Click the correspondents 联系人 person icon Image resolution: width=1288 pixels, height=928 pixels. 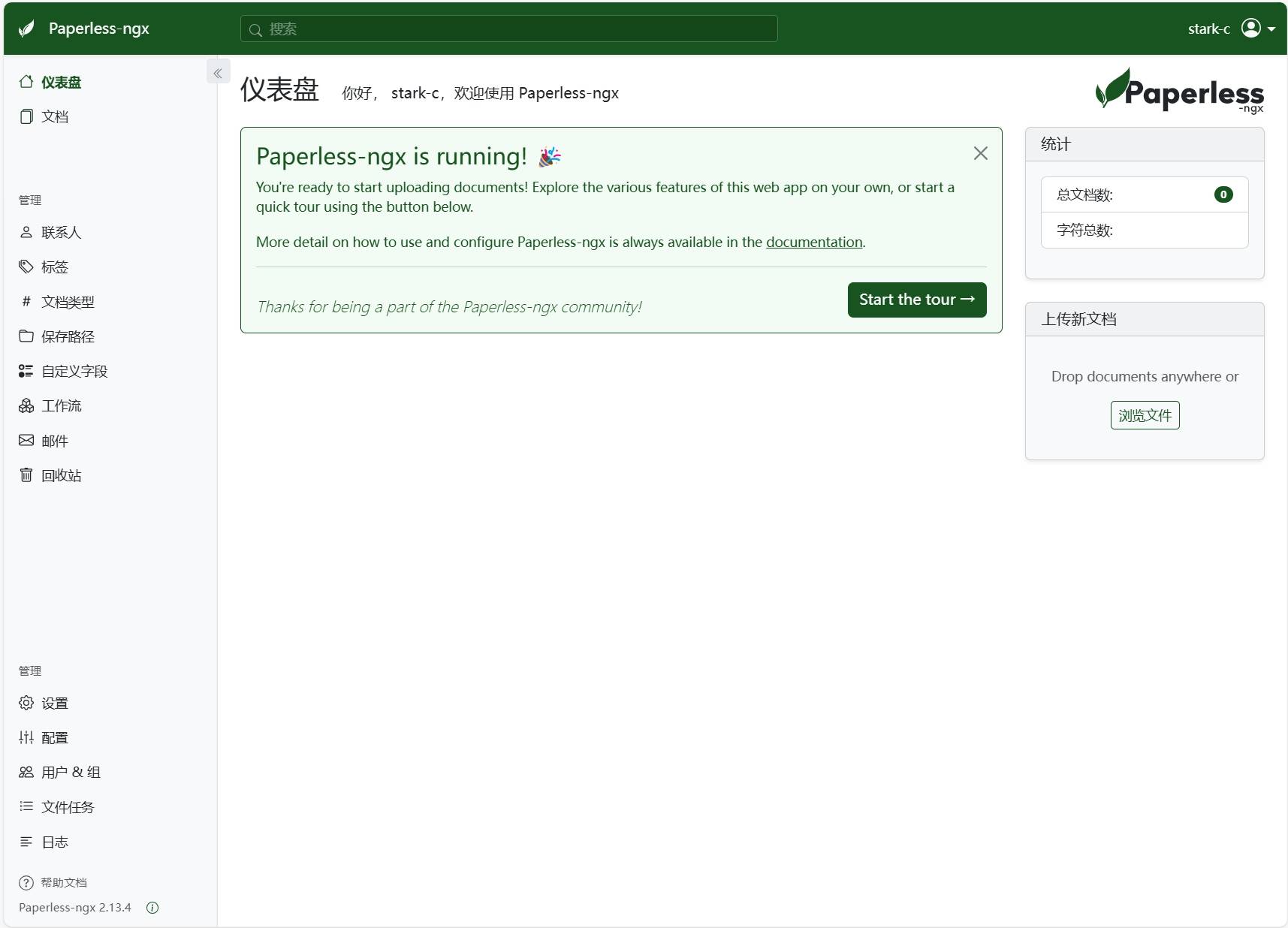tap(26, 232)
